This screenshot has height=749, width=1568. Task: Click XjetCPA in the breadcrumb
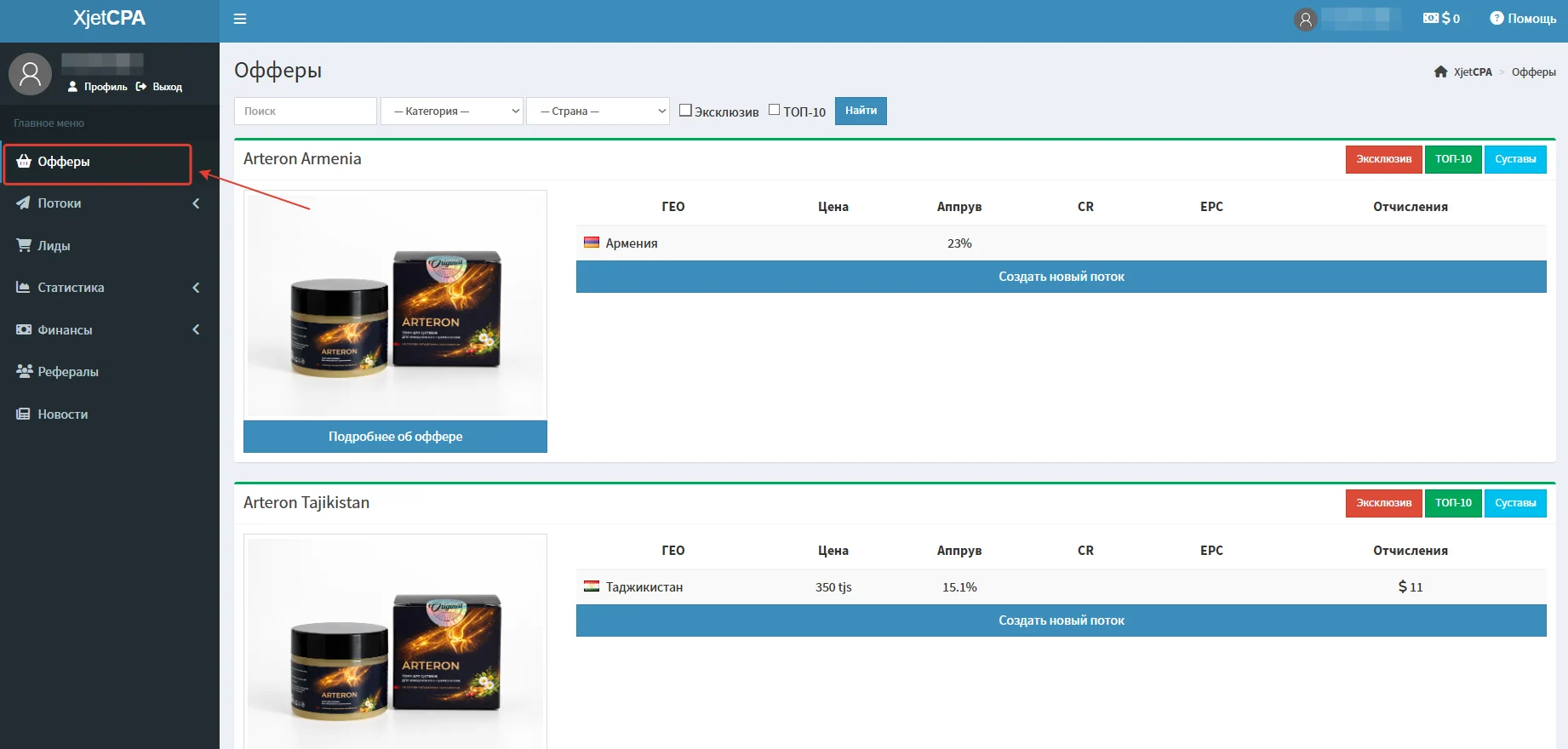1473,72
